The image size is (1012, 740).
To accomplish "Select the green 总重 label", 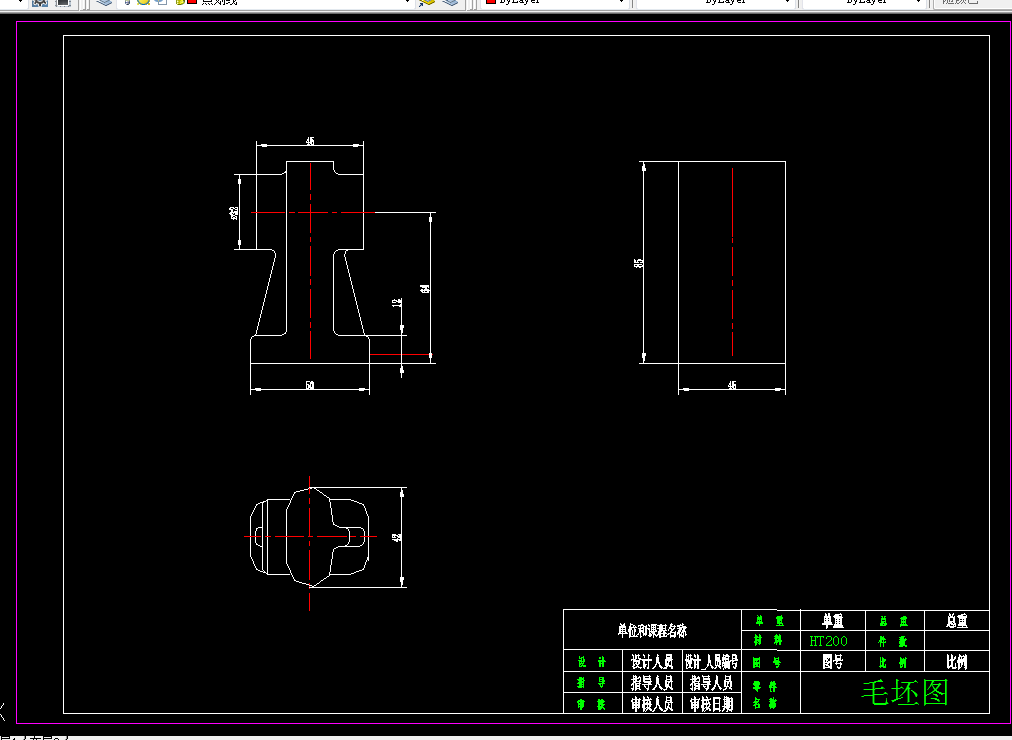I will click(x=893, y=621).
